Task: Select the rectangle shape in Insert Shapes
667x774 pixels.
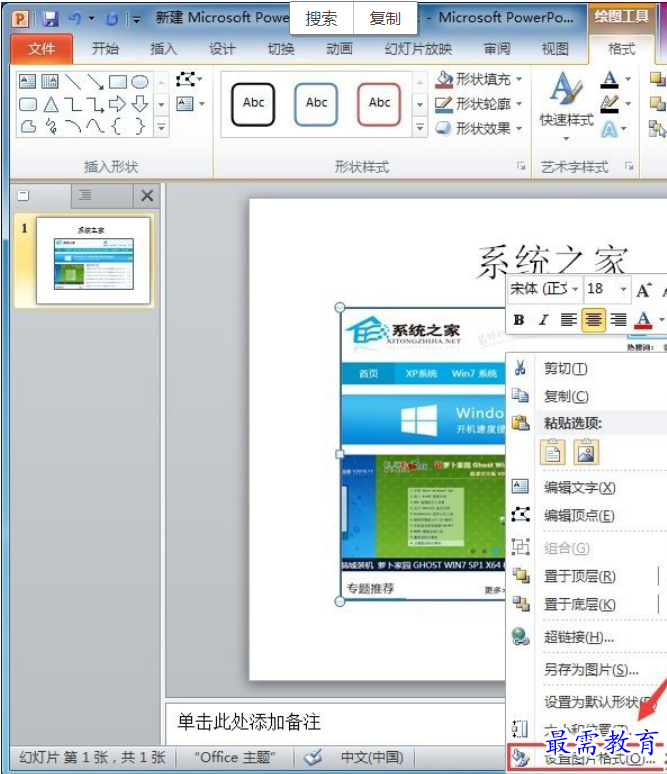Action: click(118, 81)
